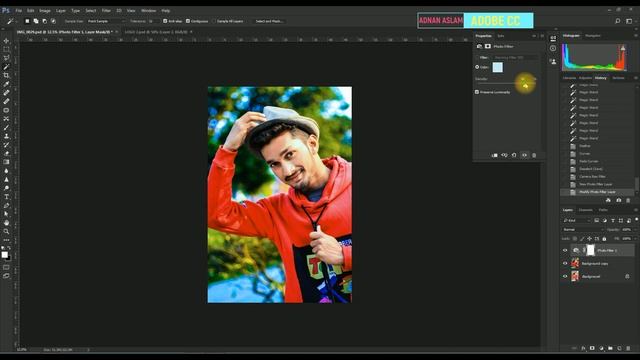640x360 pixels.
Task: Hide the Background copy layer
Action: click(565, 263)
